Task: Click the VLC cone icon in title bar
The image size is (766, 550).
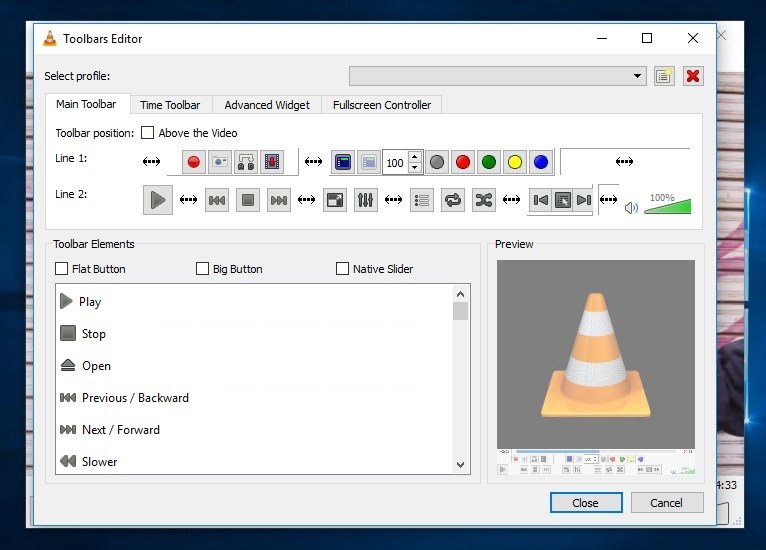Action: tap(50, 38)
